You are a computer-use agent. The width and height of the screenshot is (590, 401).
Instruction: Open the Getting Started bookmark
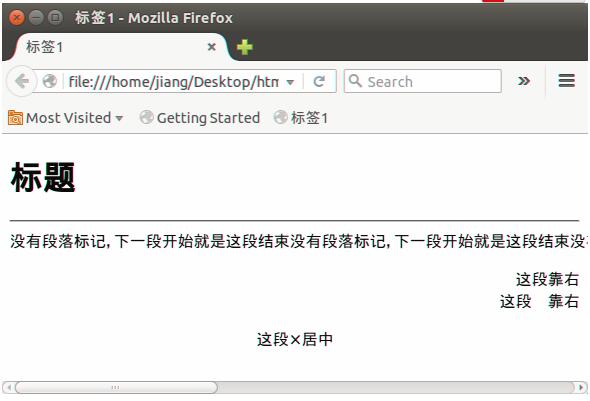coord(199,118)
